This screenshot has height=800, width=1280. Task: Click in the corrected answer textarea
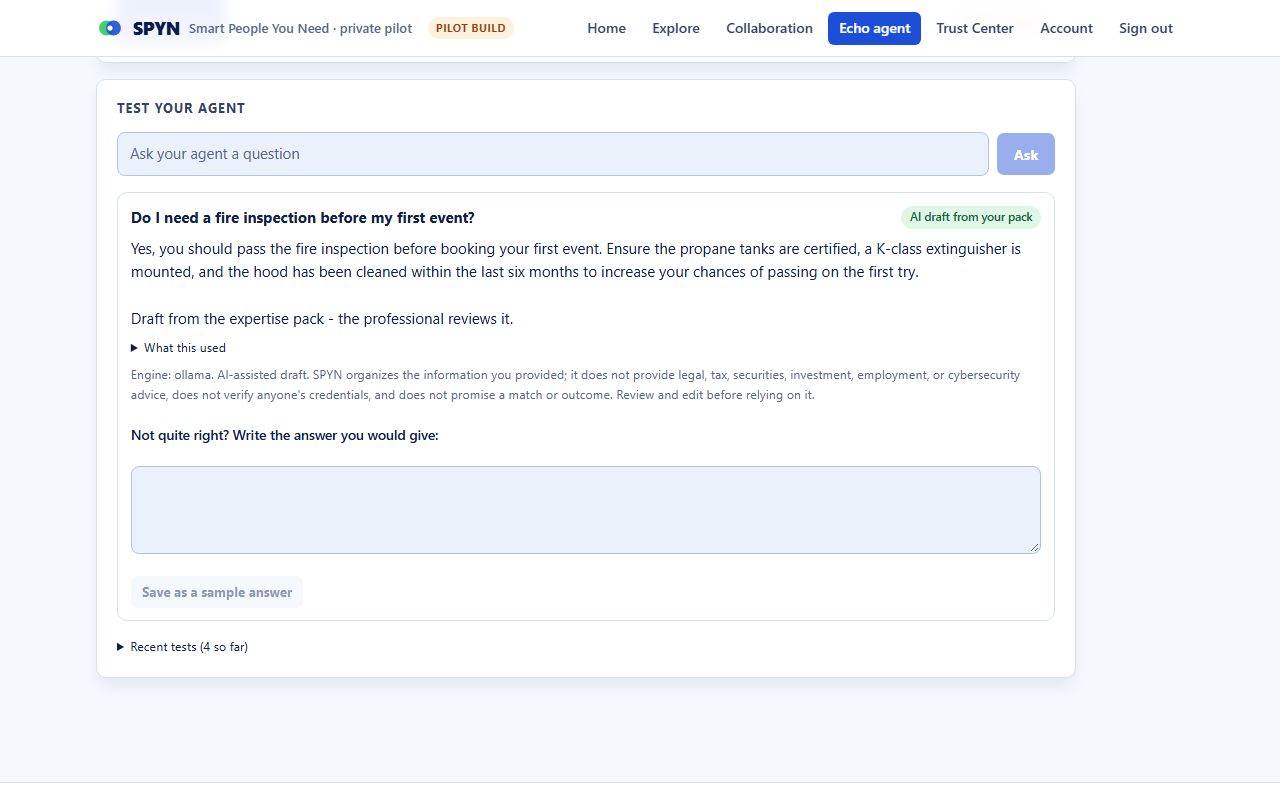(586, 510)
